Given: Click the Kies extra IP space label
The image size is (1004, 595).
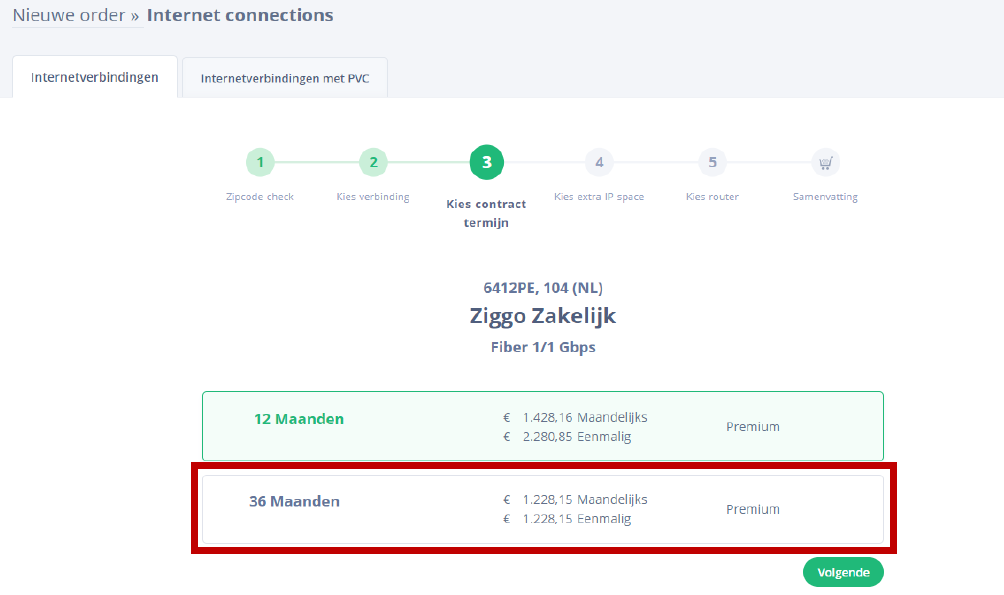Looking at the screenshot, I should click(x=599, y=197).
